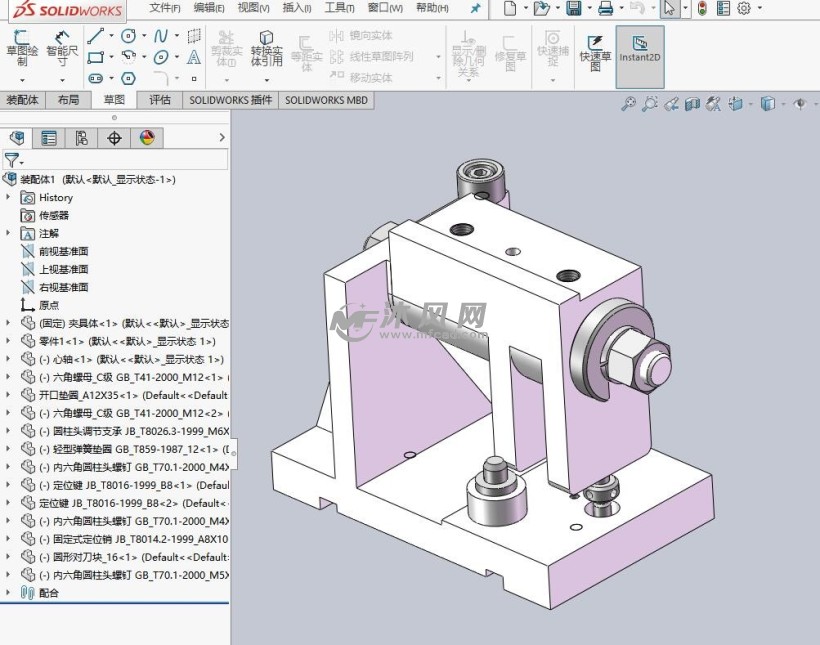820x645 pixels.
Task: Click the Rebuild traffic light icon
Action: click(x=702, y=8)
